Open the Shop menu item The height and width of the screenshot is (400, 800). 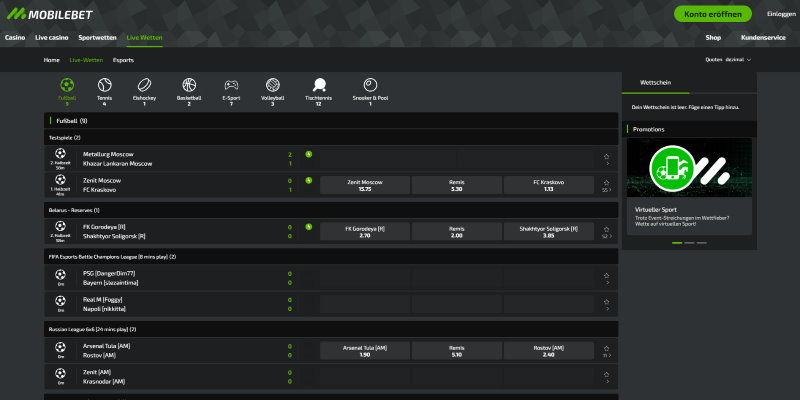point(713,38)
